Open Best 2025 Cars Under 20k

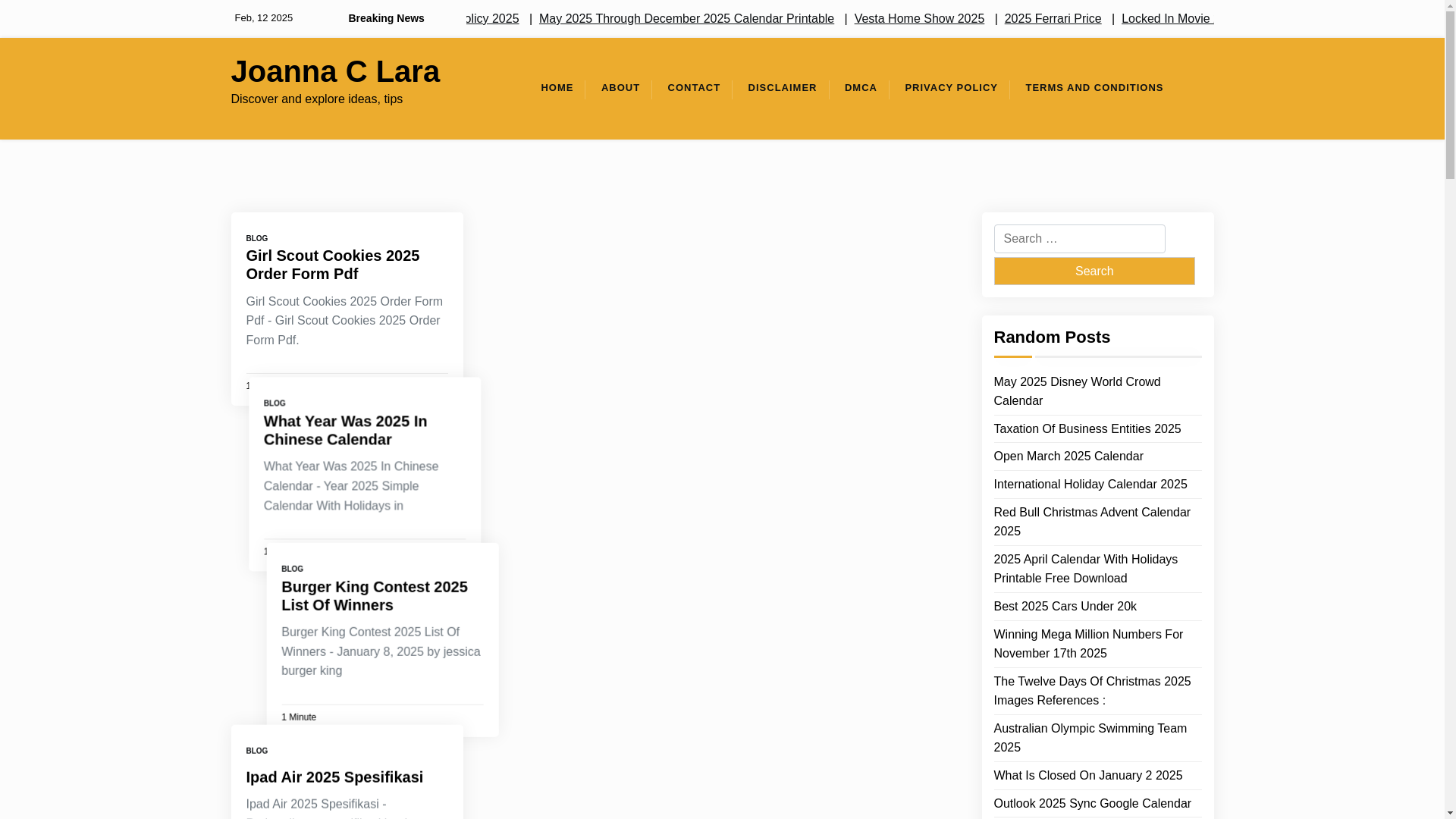[x=1065, y=606]
